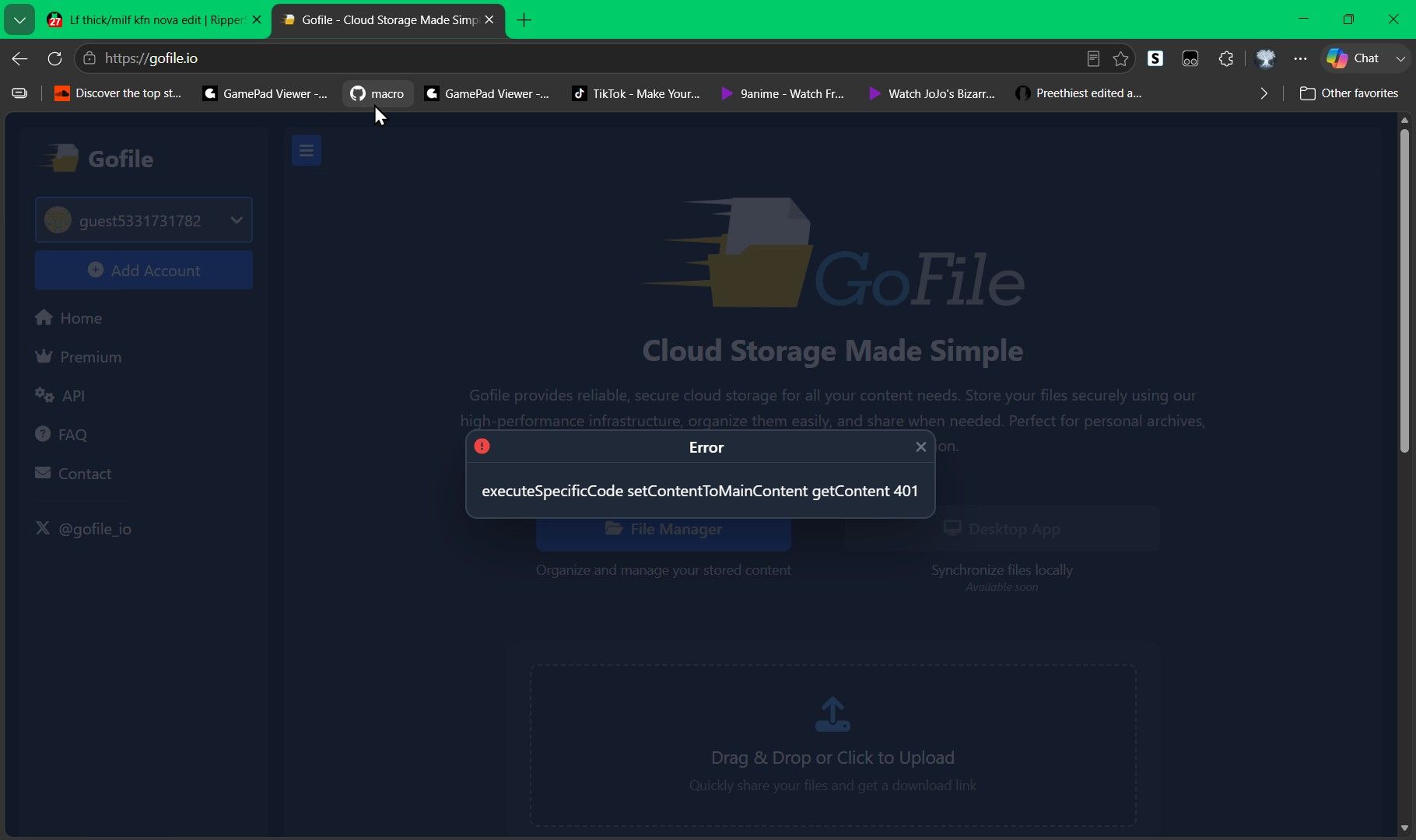1416x840 pixels.
Task: Toggle the Gofile sidebar hamburger menu
Action: coord(307,150)
